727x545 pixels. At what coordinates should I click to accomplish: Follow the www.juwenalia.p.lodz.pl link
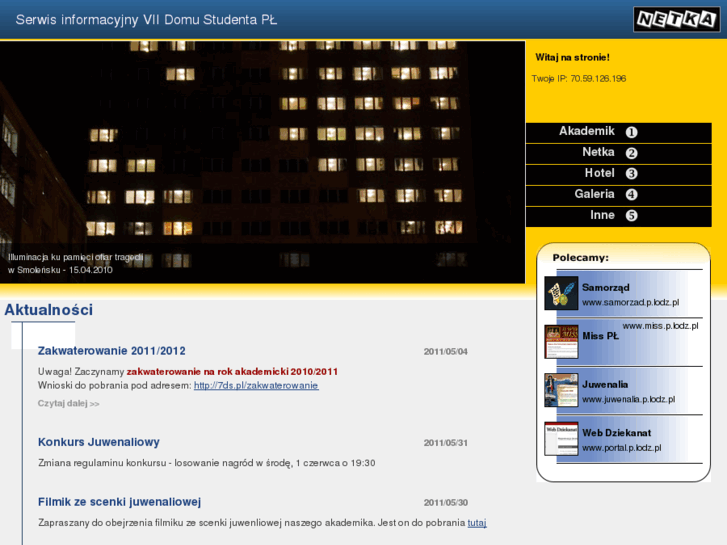tap(629, 399)
